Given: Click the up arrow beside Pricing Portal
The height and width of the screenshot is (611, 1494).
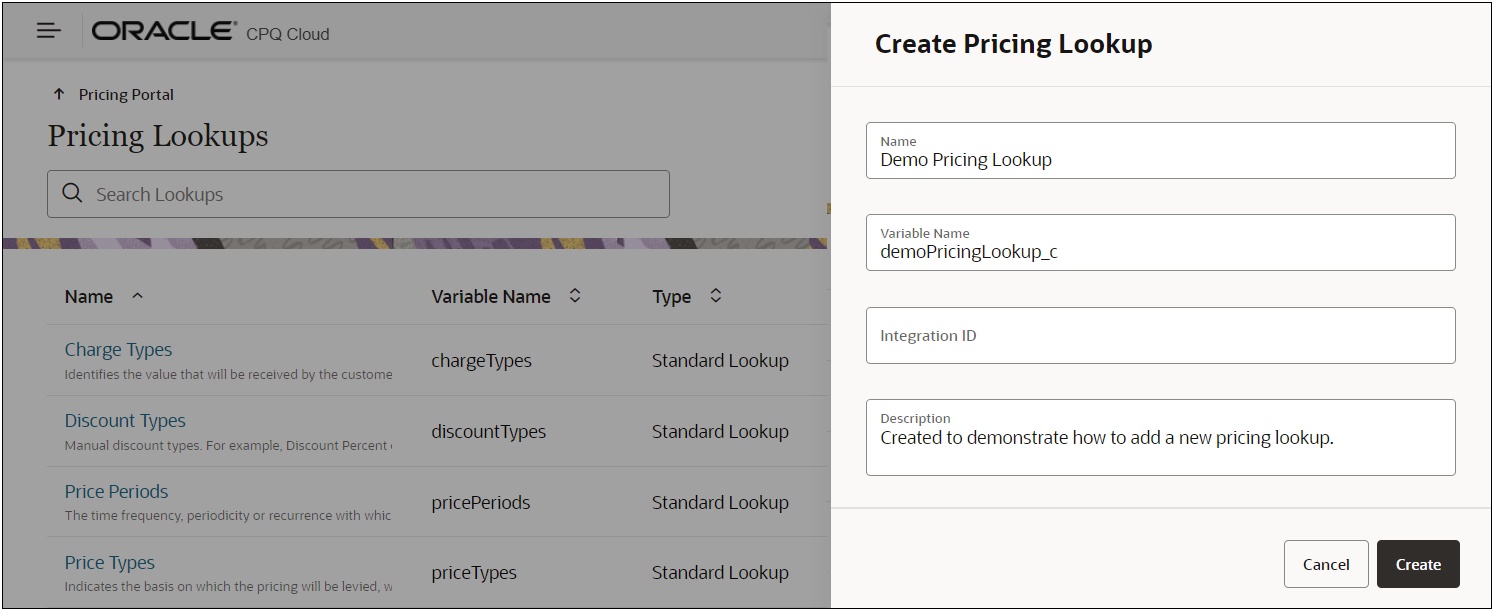Looking at the screenshot, I should pyautogui.click(x=58, y=95).
